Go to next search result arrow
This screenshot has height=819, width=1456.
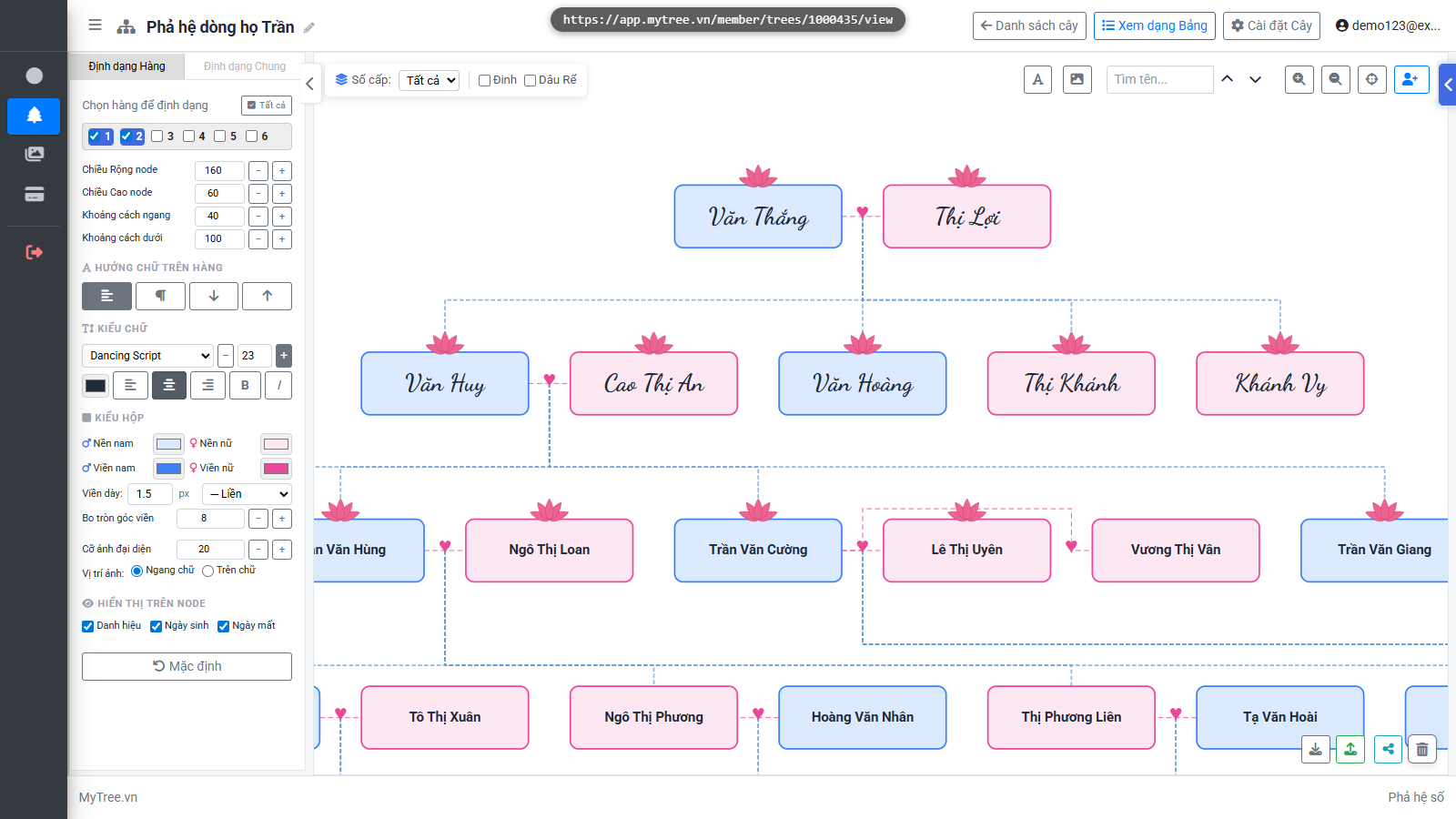(1256, 79)
